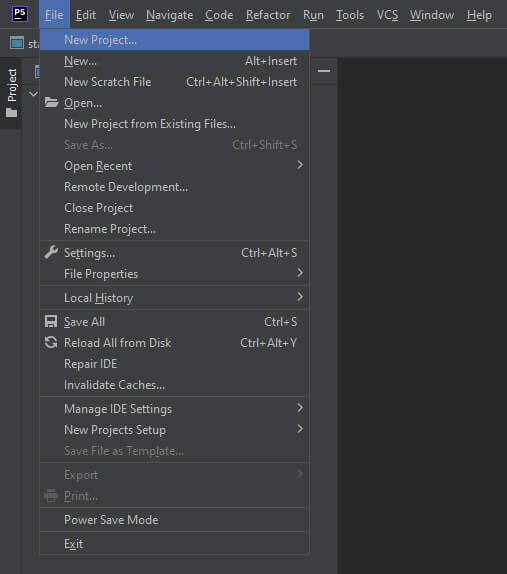Expand New Projects Setup submenu arrow
Viewport: 507px width, 574px height.
pyautogui.click(x=300, y=429)
